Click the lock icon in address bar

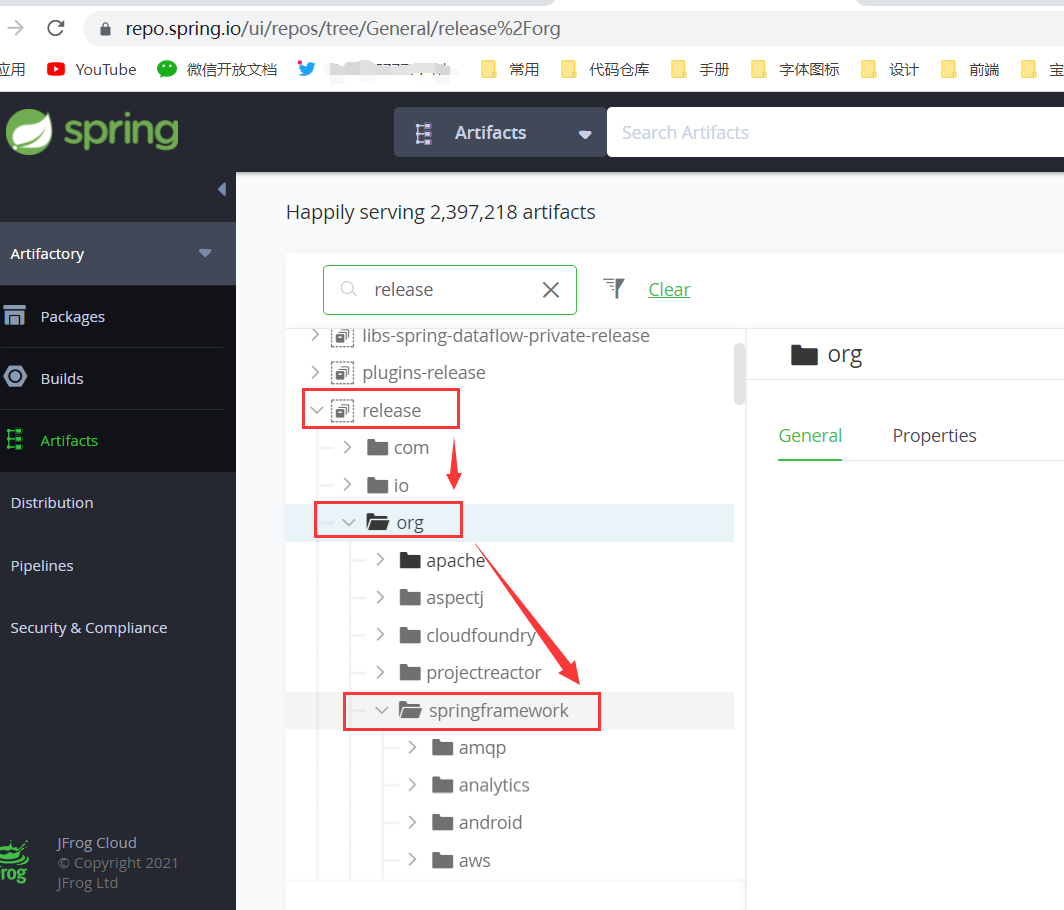pyautogui.click(x=105, y=29)
